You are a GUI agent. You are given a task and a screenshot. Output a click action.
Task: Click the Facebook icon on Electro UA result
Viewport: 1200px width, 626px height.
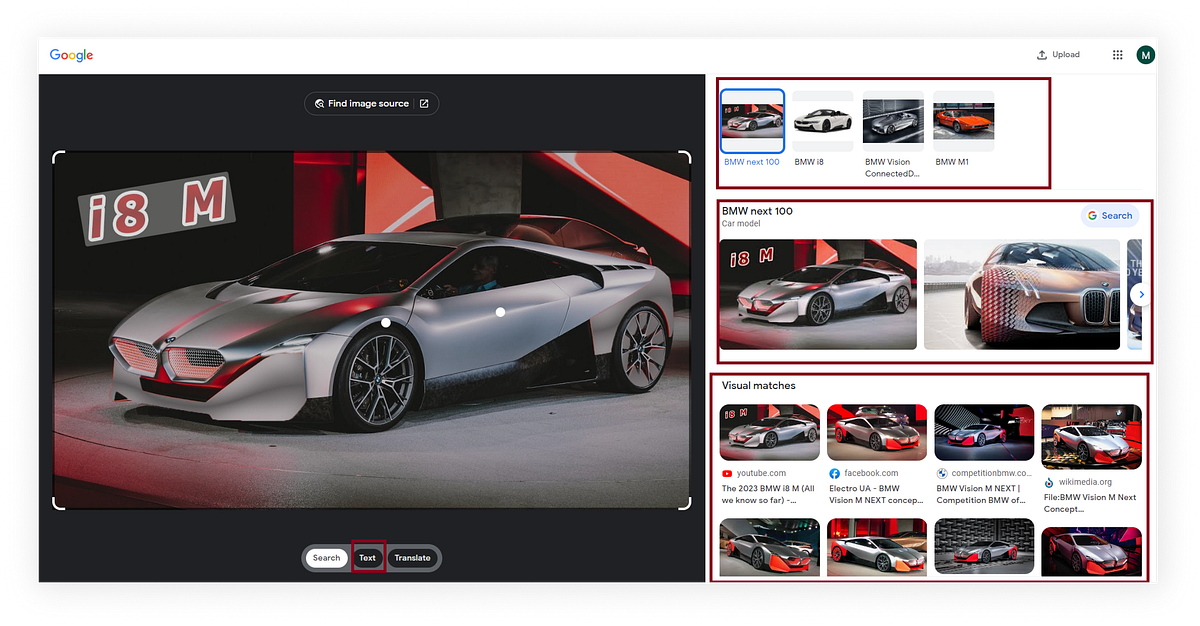(x=834, y=473)
